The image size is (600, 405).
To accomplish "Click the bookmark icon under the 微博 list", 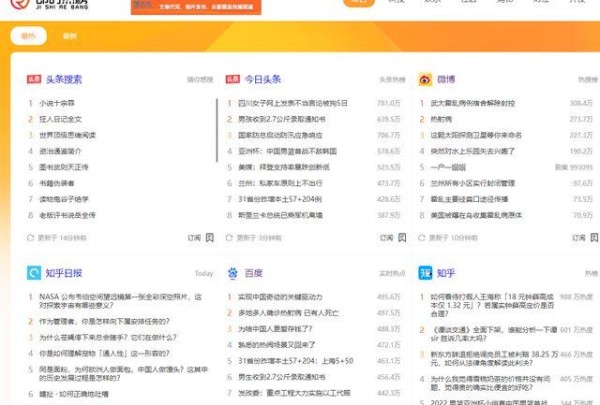I will 594,238.
